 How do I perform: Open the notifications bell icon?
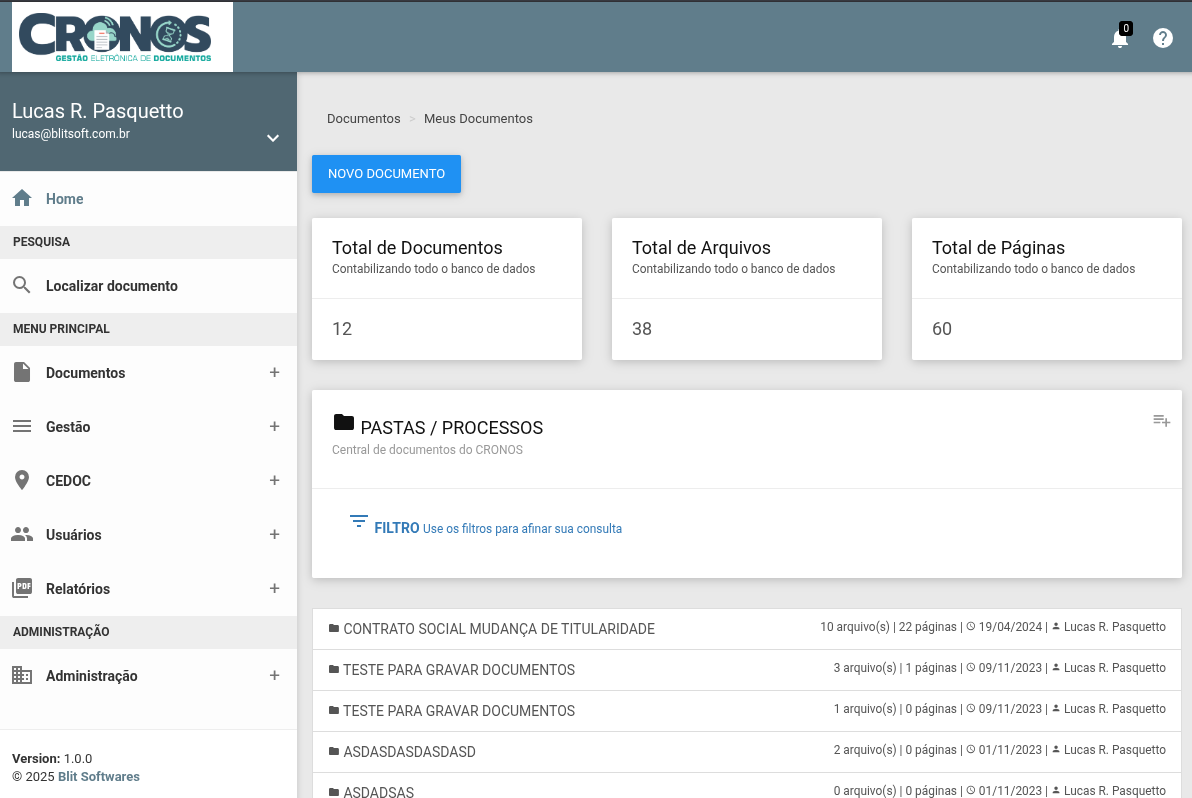(x=1120, y=38)
